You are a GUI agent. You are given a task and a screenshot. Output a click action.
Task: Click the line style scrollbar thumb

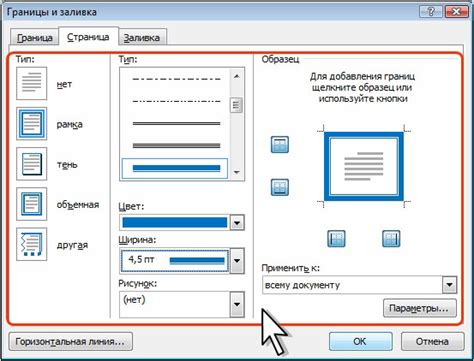point(236,105)
